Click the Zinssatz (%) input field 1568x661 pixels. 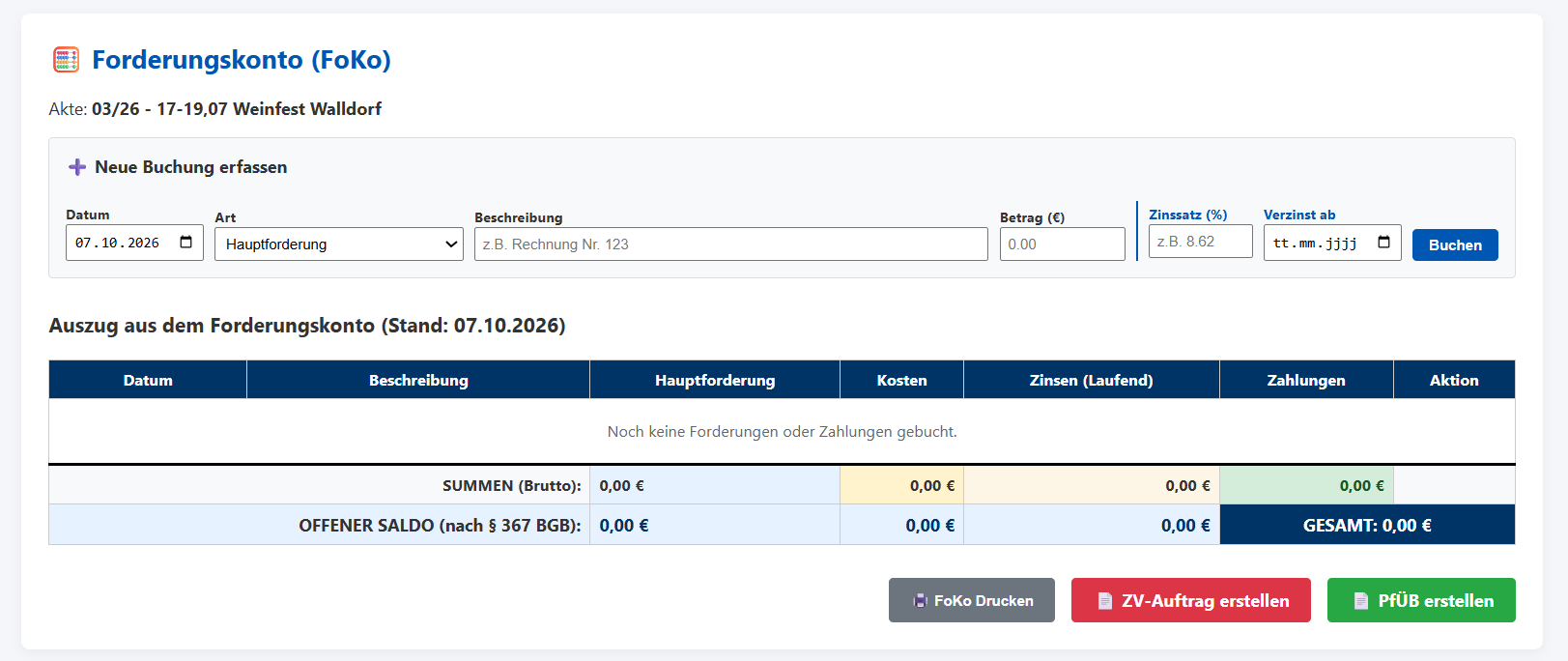[1201, 242]
